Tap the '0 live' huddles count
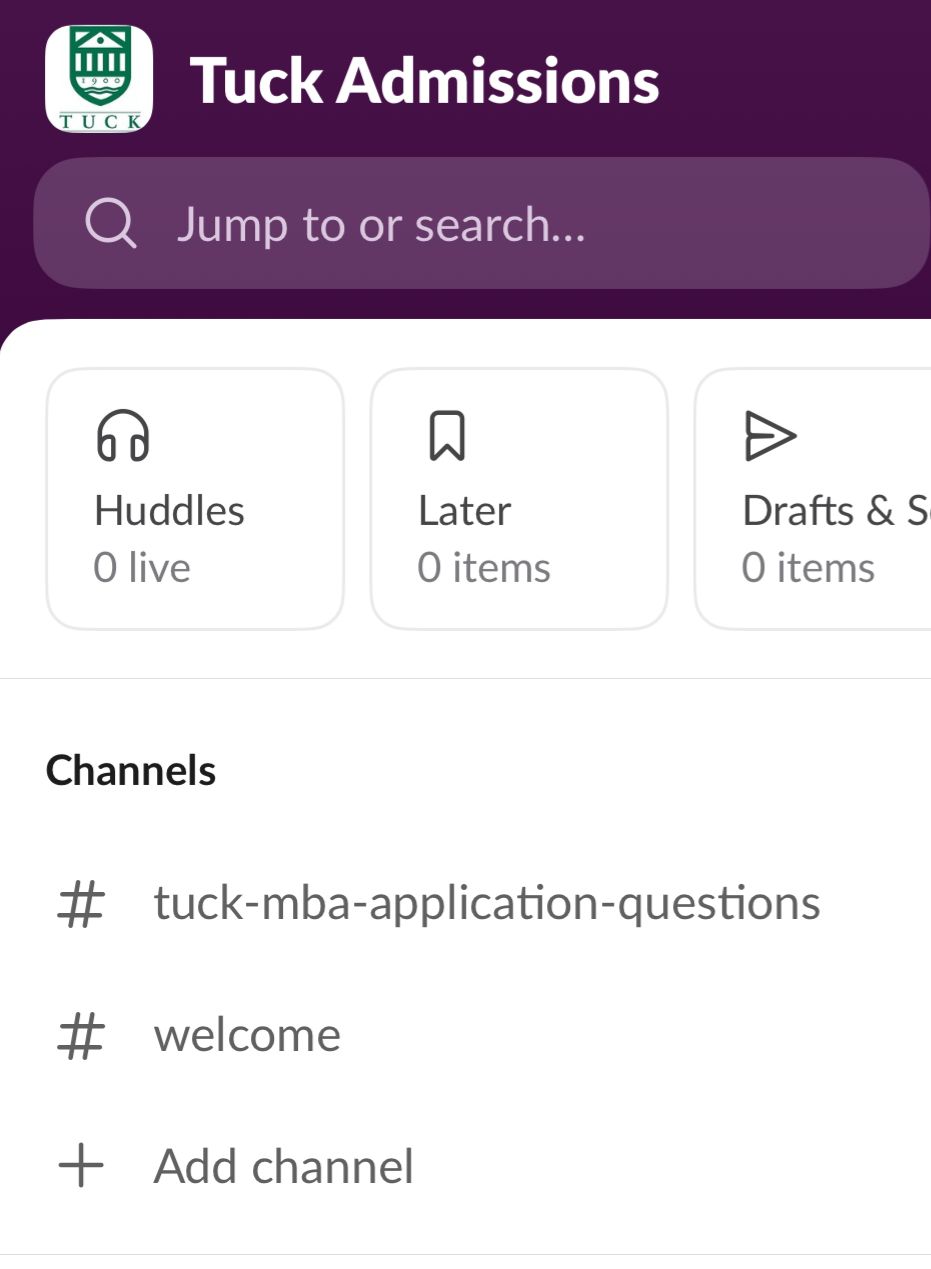Screen dimensions: 931x1269 click(x=142, y=568)
